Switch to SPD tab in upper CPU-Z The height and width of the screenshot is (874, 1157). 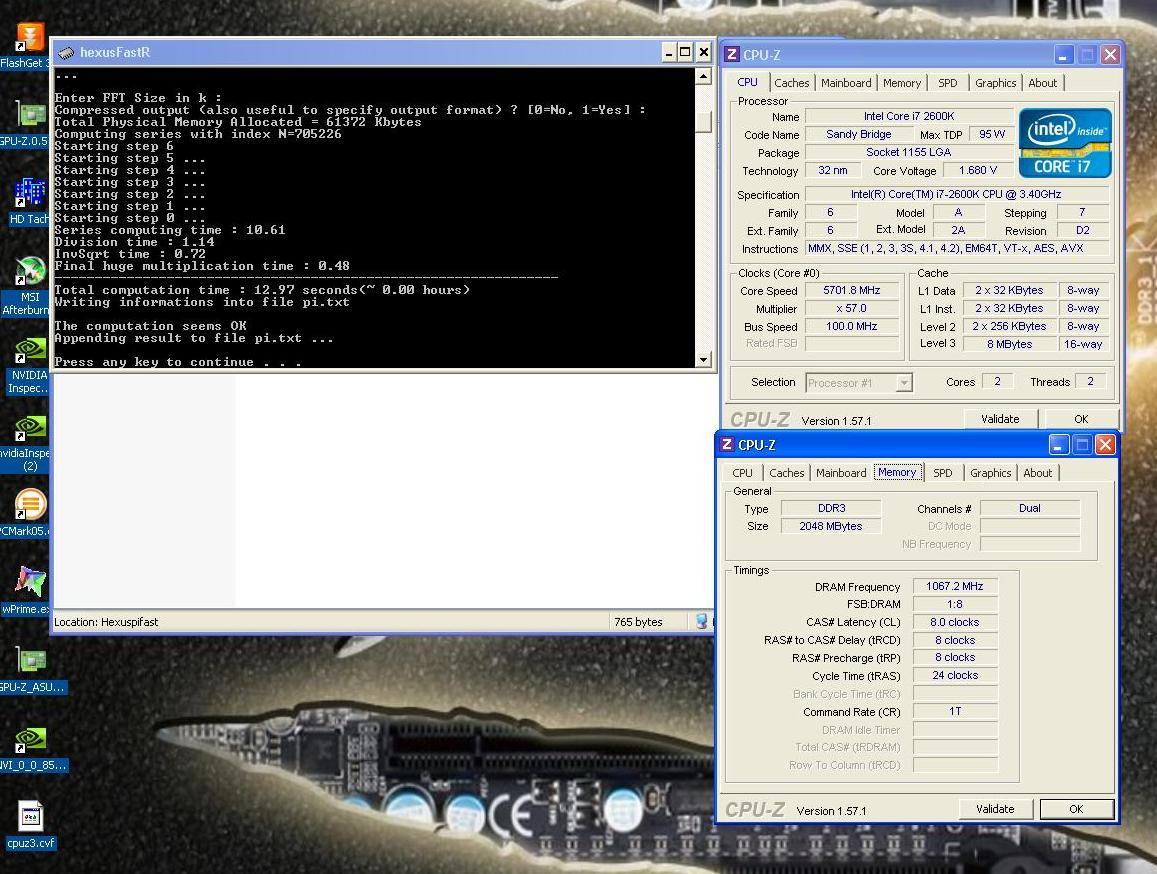[x=947, y=83]
